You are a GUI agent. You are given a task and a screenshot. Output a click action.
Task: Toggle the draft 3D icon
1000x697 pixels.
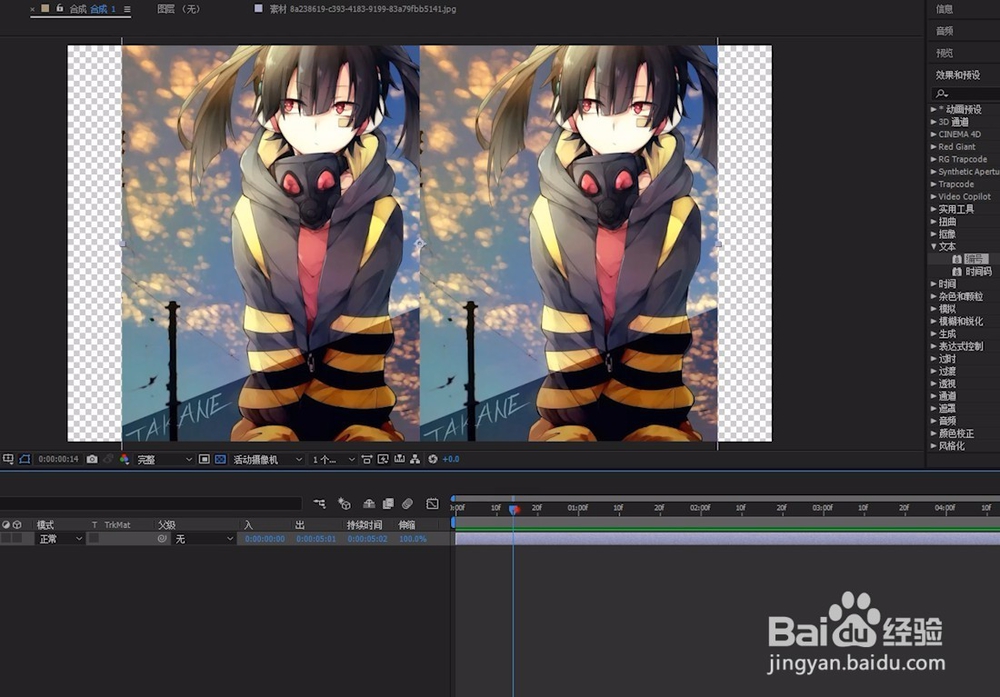pos(344,504)
